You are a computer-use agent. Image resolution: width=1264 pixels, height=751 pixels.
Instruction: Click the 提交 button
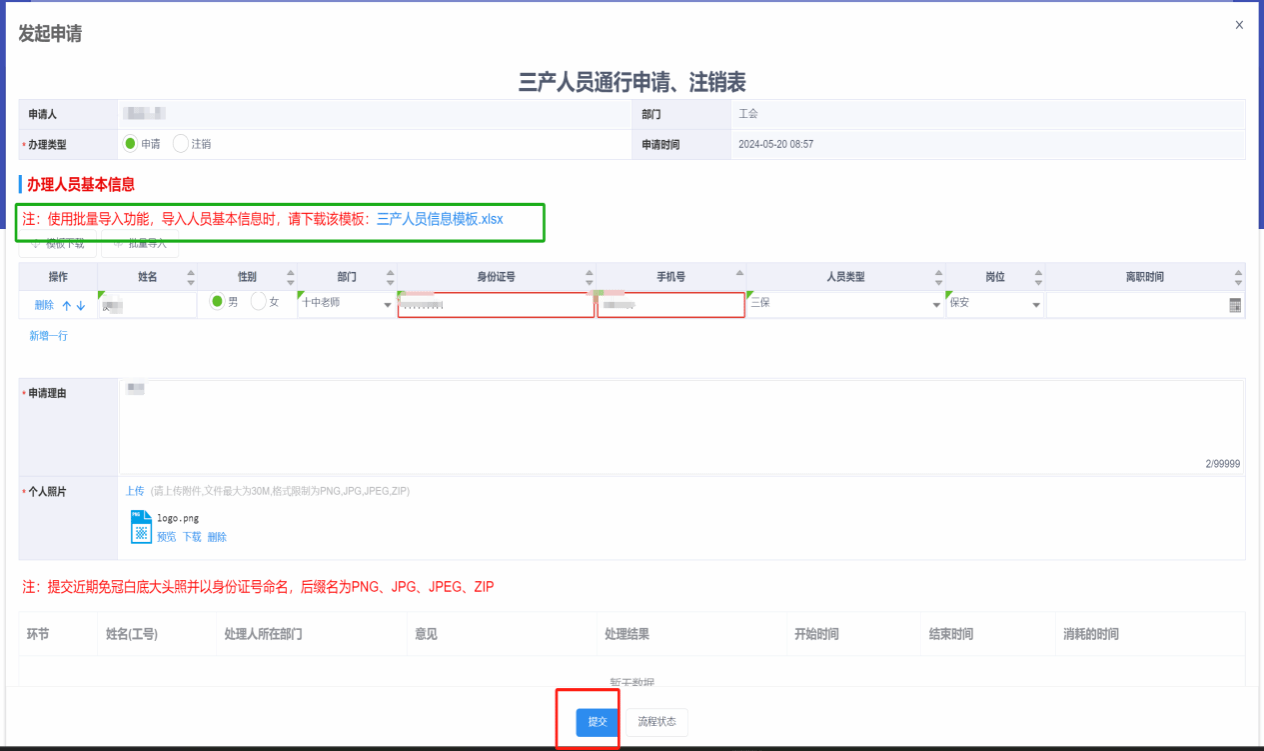click(597, 722)
